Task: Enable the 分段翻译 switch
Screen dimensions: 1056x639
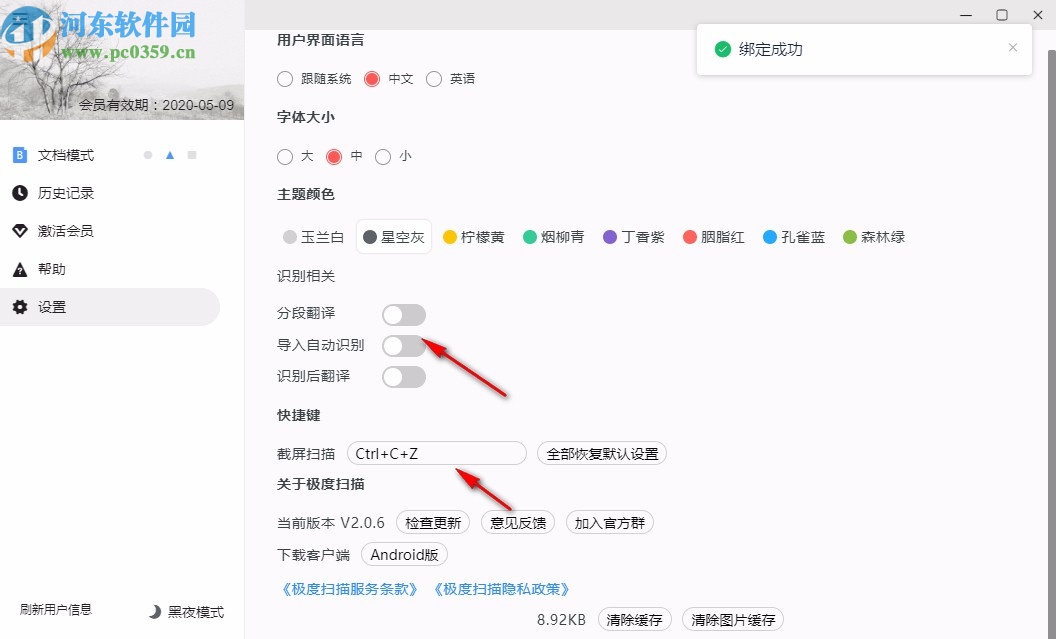Action: (403, 314)
